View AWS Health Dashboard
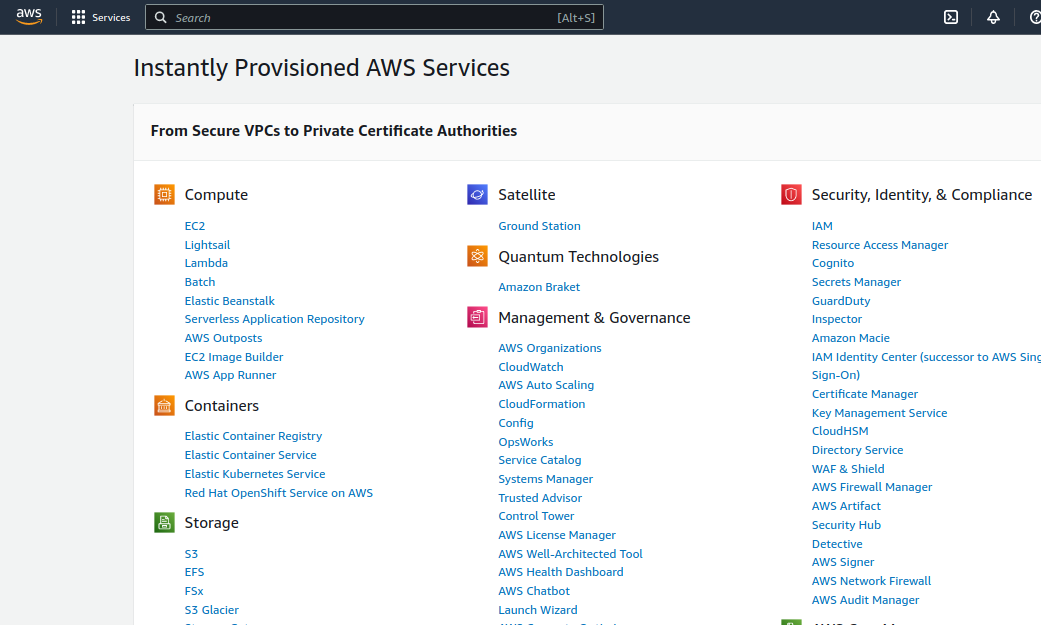Screen dimensions: 1041x625 [561, 572]
